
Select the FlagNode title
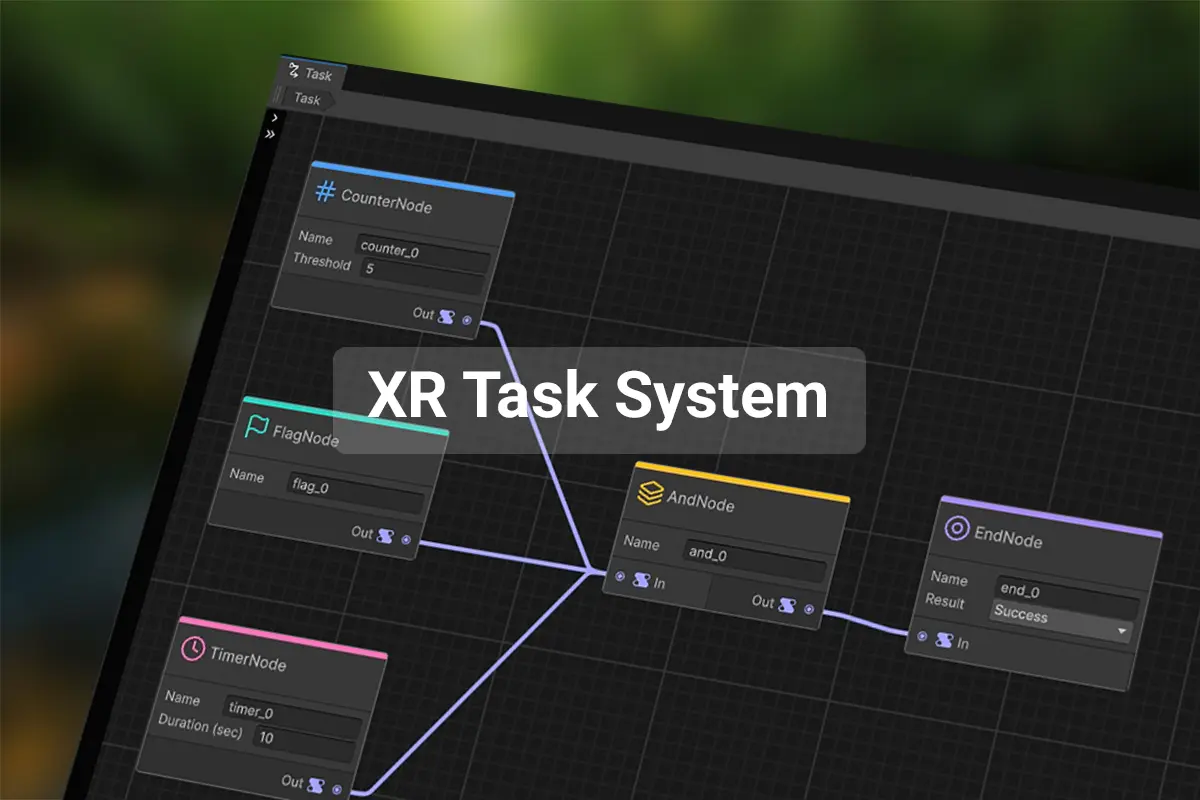point(306,435)
